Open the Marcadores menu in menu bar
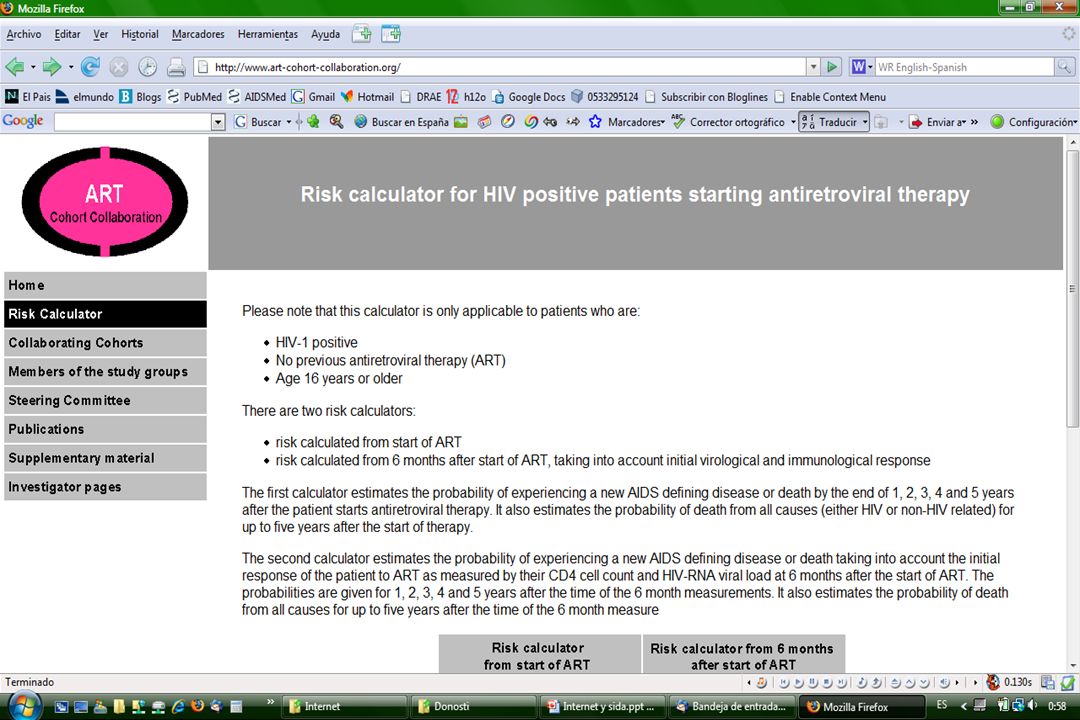The image size is (1080, 720). coord(198,34)
